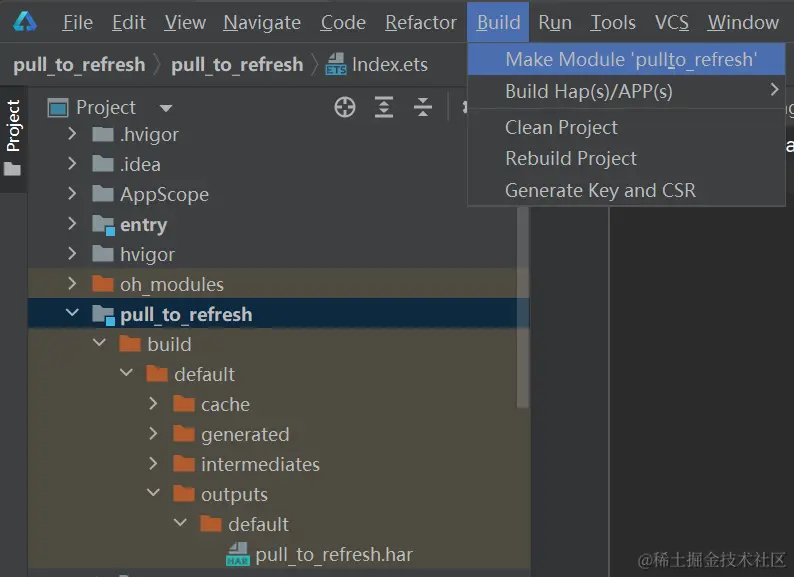This screenshot has height=577, width=794.
Task: Select the entry module folder icon
Action: tap(103, 224)
